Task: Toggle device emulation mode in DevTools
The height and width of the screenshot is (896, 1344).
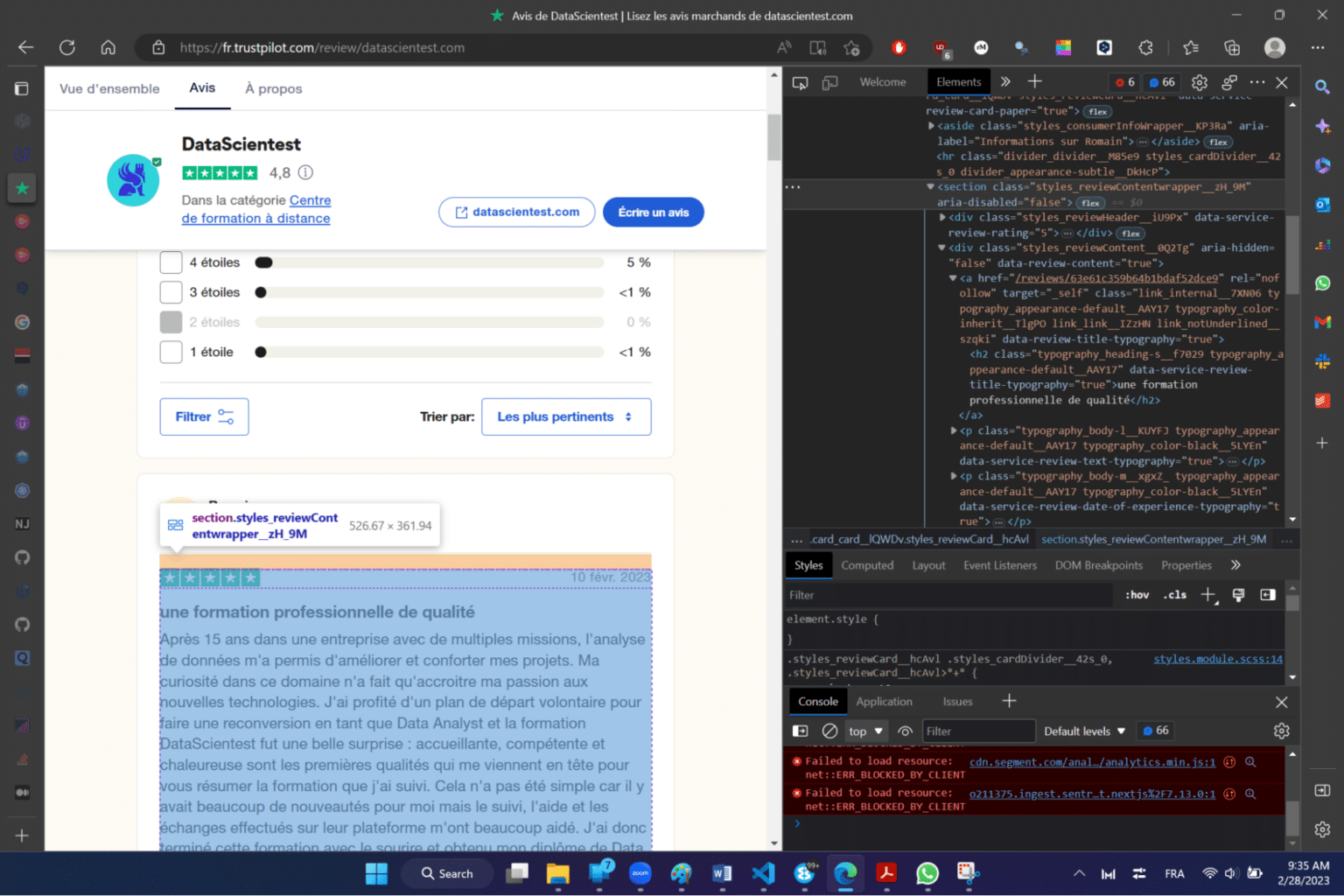Action: tap(829, 81)
